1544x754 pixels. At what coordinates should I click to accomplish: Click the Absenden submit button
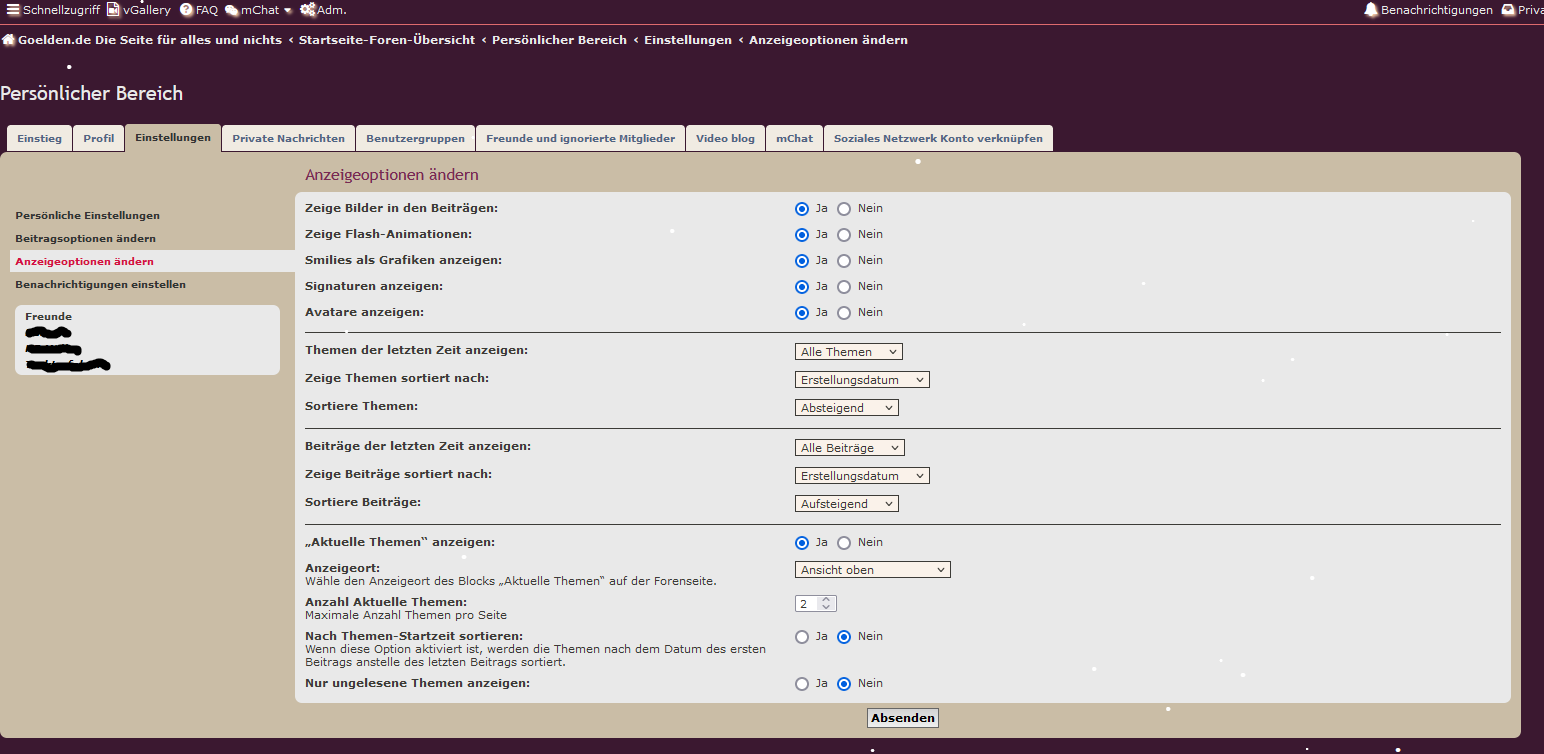(902, 718)
